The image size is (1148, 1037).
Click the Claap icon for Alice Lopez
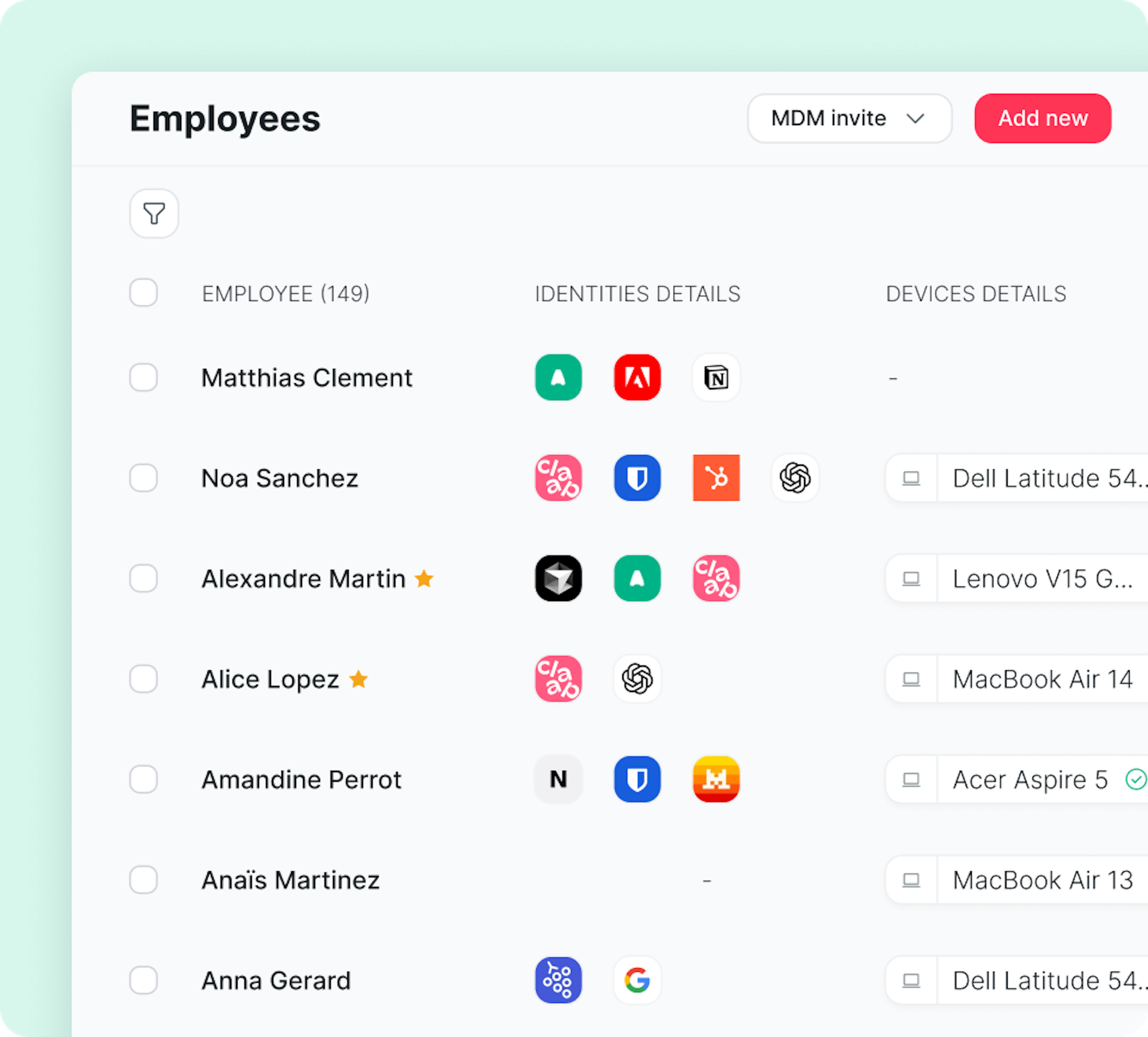coord(558,679)
